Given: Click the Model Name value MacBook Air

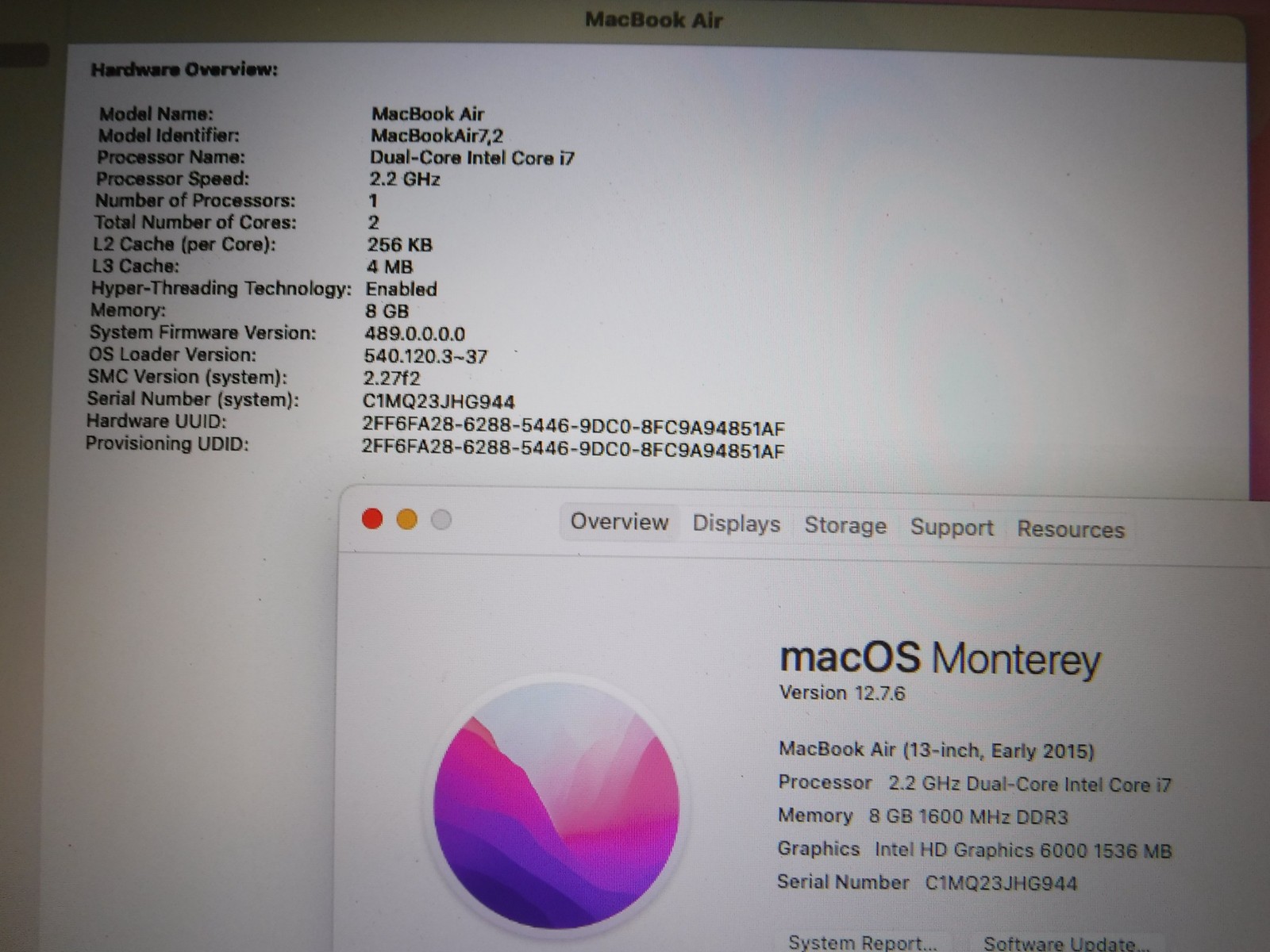Looking at the screenshot, I should [428, 114].
